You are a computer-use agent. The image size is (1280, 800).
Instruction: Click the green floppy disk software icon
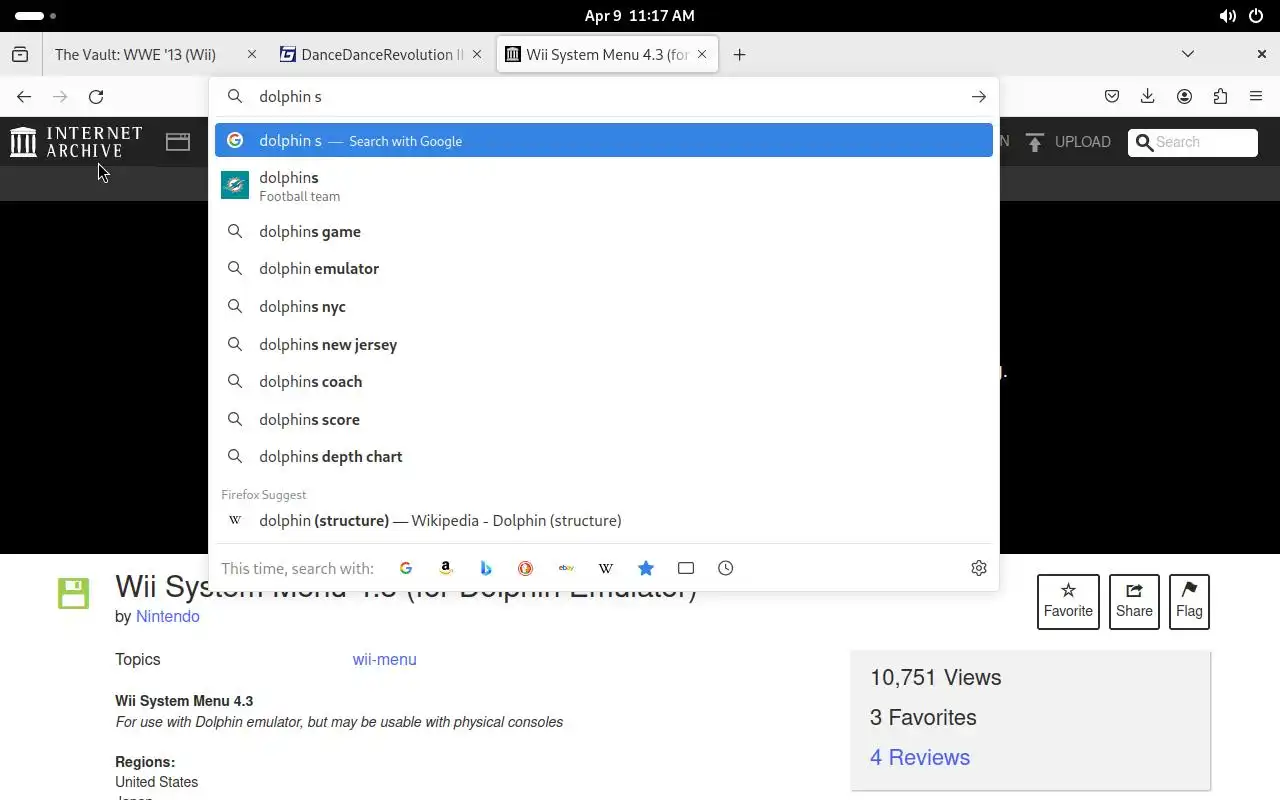(73, 593)
